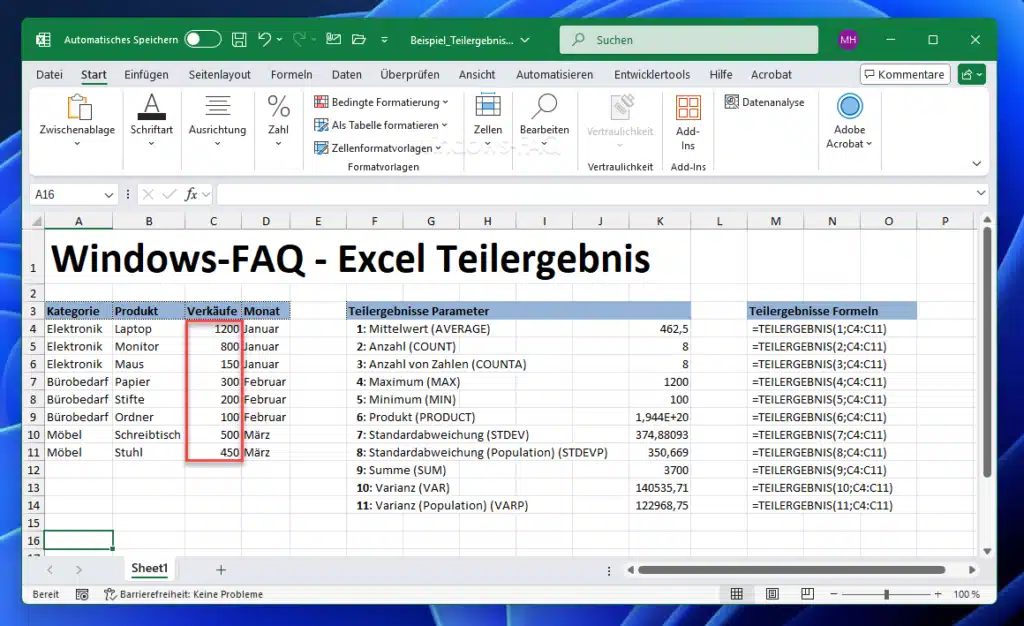Image resolution: width=1024 pixels, height=626 pixels.
Task: Click the formula bar Cancel X icon
Action: point(148,195)
